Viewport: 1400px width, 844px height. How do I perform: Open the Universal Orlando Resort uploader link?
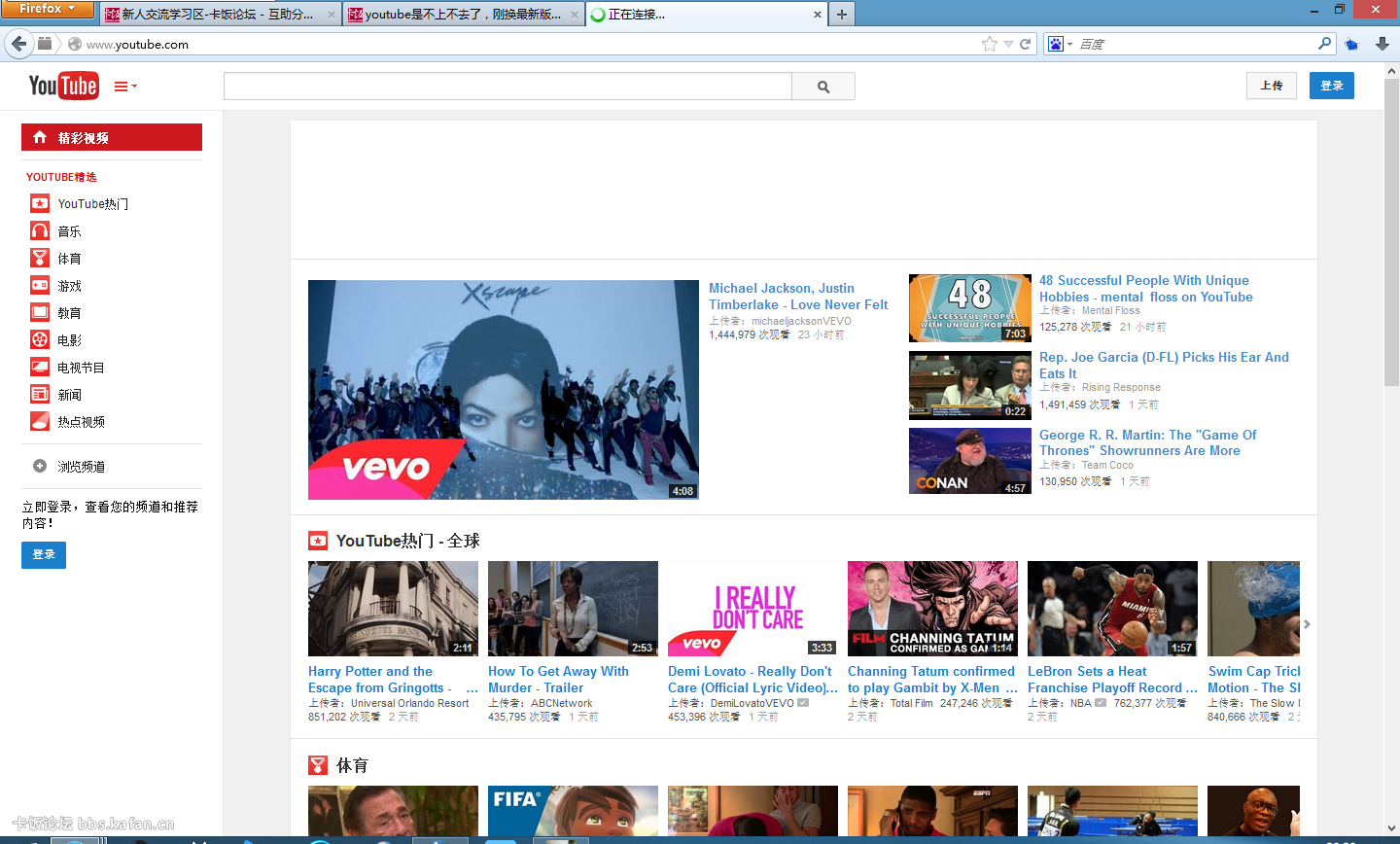tap(409, 703)
